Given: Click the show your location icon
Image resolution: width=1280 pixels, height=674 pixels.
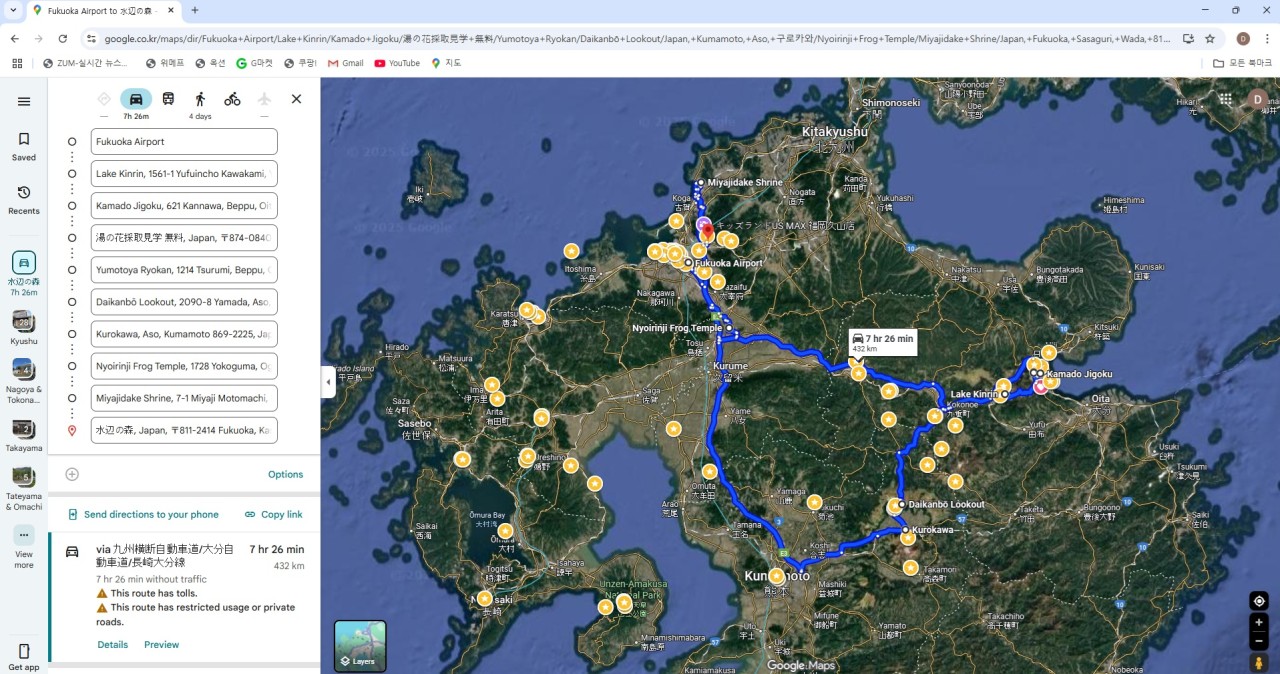Looking at the screenshot, I should pos(1259,601).
